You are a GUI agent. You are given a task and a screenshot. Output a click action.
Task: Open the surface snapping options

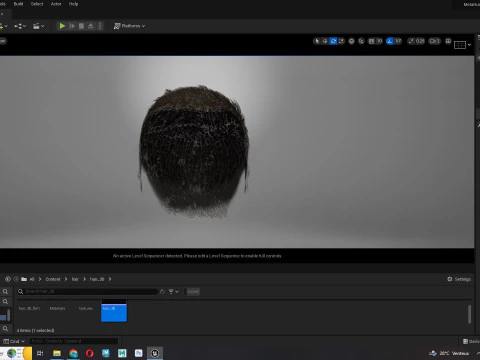tap(361, 41)
